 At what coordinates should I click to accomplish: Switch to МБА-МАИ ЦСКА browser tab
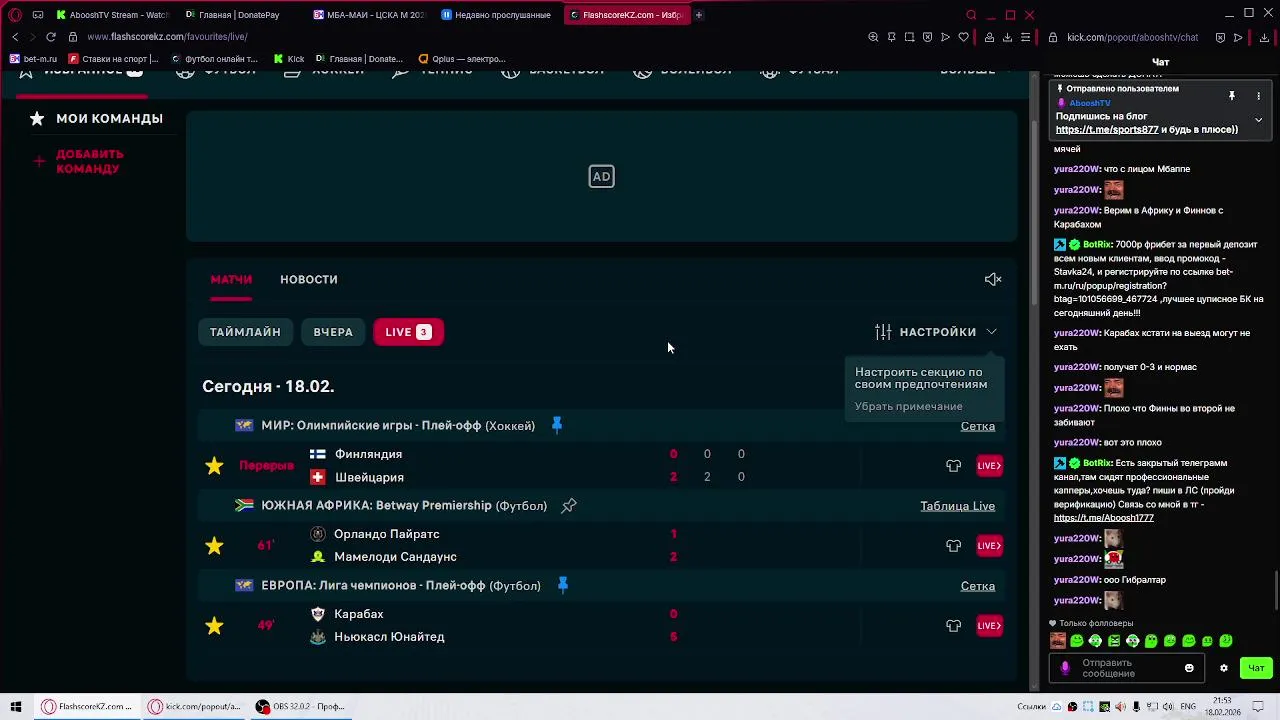[x=369, y=15]
